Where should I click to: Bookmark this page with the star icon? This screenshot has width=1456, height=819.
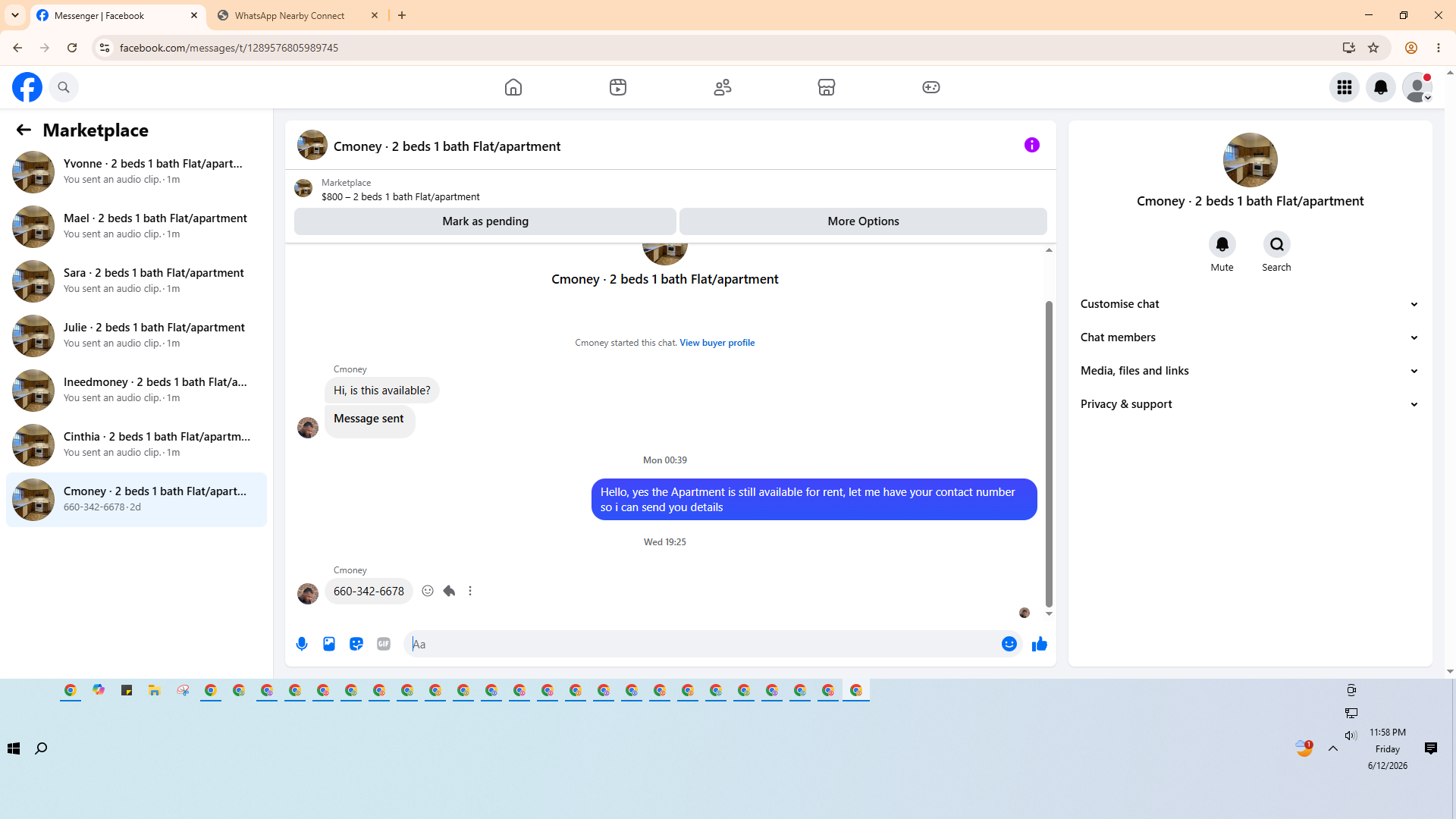click(1373, 48)
